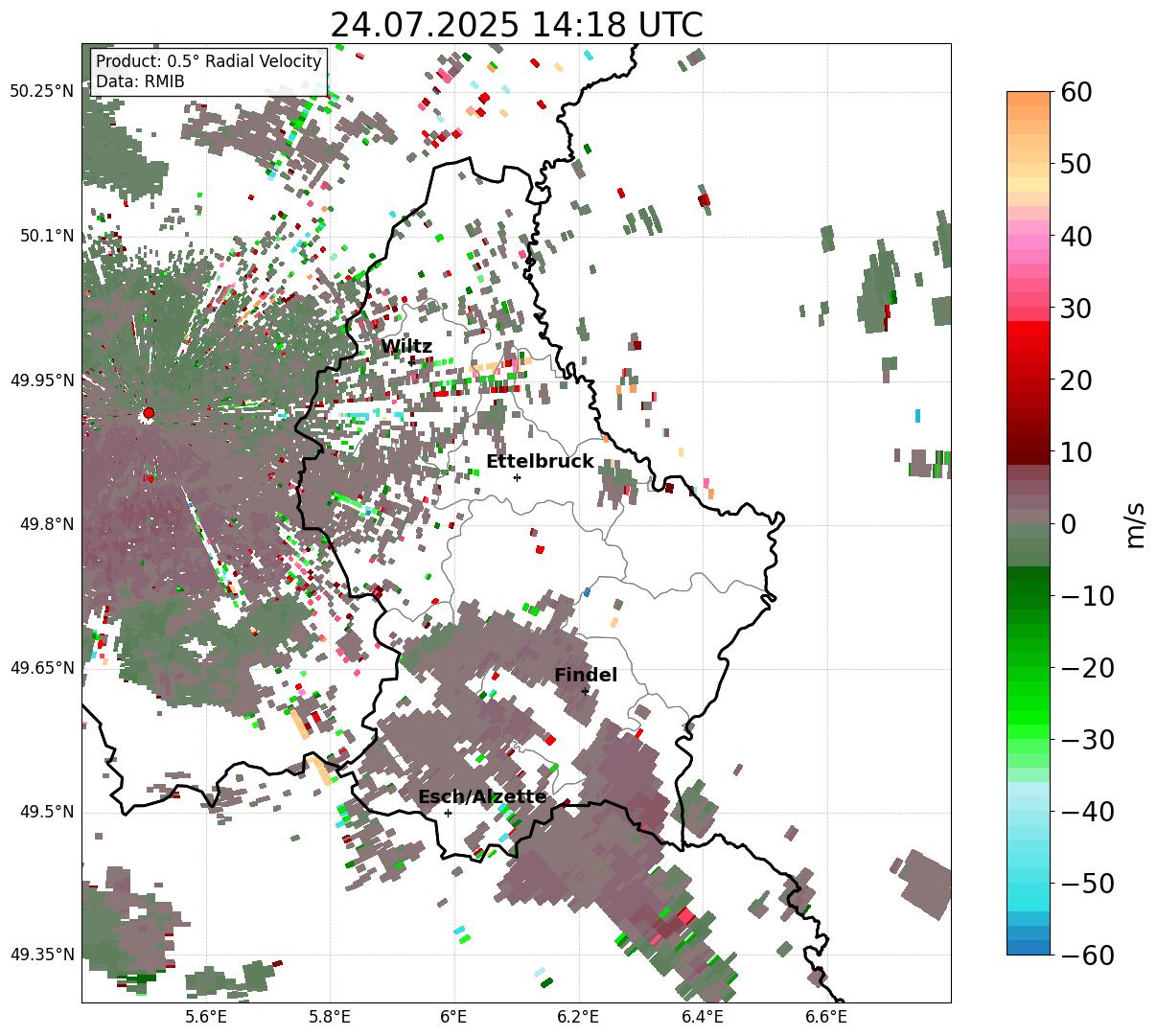The image size is (1157, 1036).
Task: Click the 49.35°N latitude label
Action: (42, 955)
